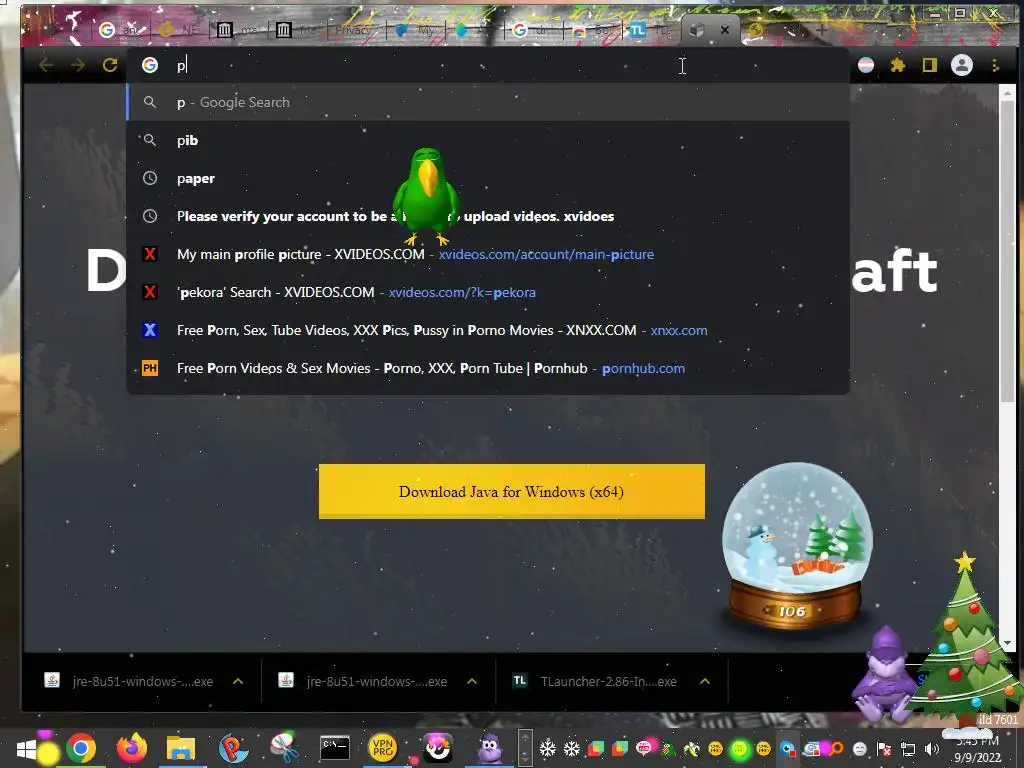Image resolution: width=1024 pixels, height=768 pixels.
Task: Go back with the browser back arrow
Action: 46,65
